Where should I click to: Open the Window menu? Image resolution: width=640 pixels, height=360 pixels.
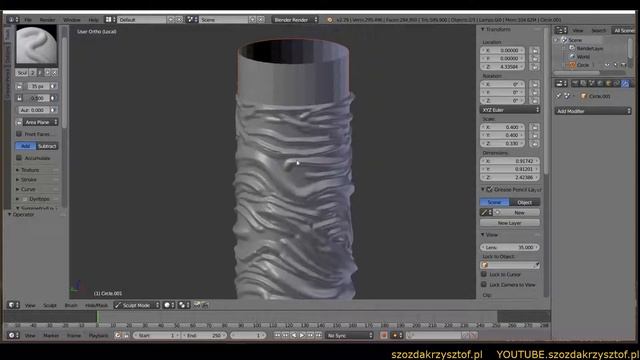coord(72,20)
